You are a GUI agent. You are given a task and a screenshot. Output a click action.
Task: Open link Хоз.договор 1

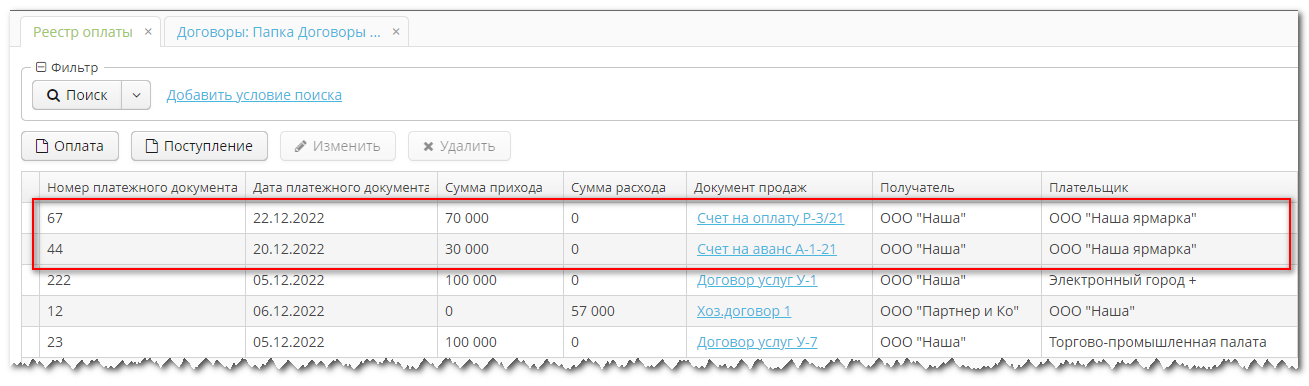tap(744, 311)
